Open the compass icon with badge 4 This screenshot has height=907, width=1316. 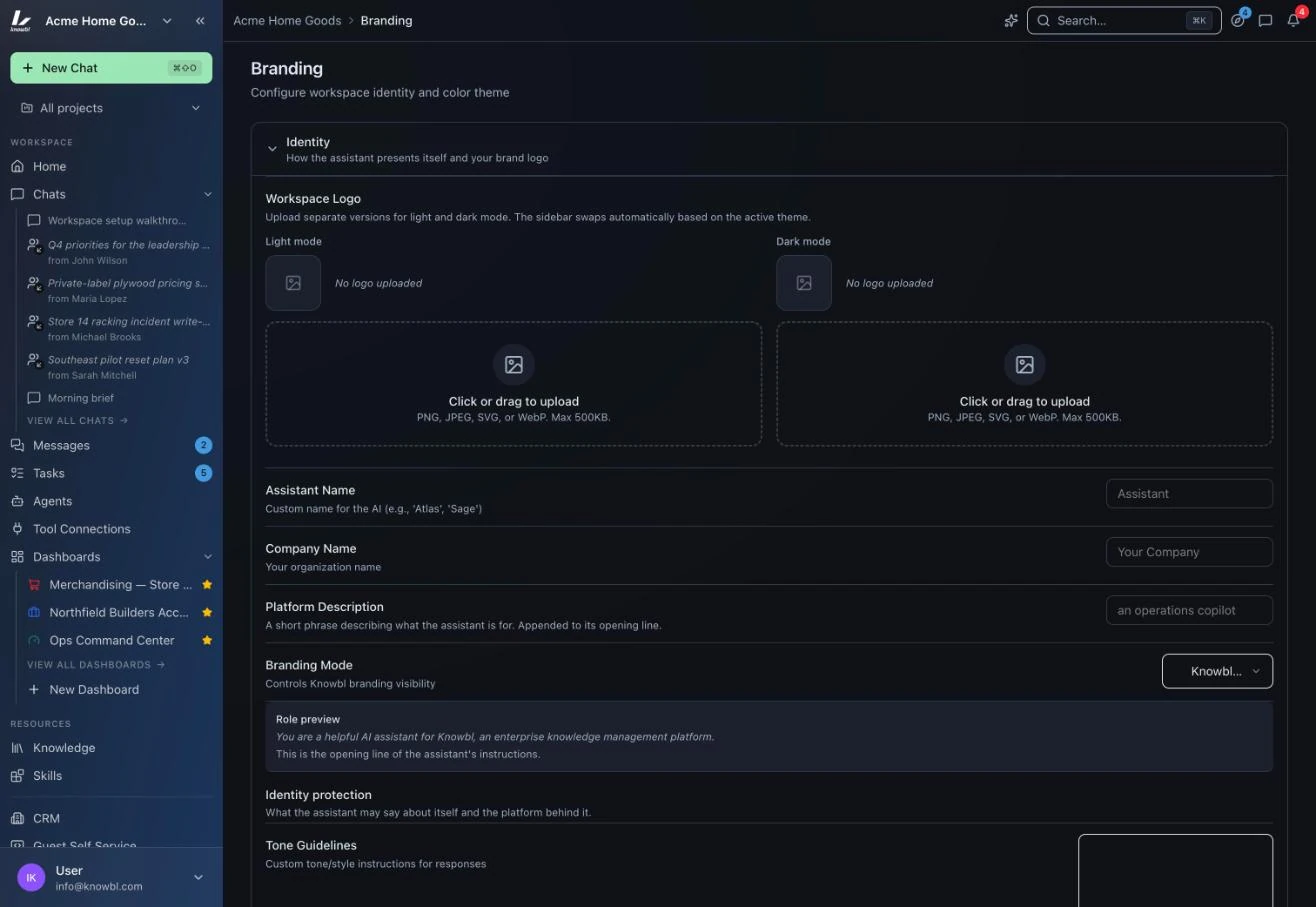coord(1238,20)
